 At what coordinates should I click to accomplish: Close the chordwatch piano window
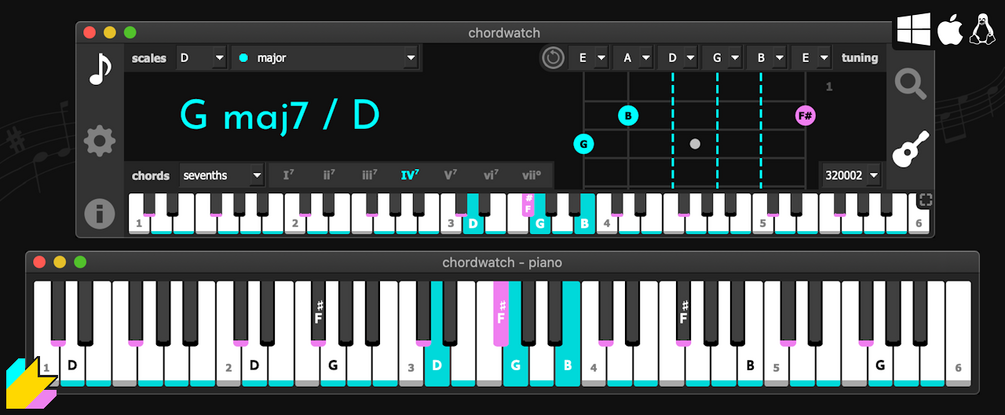[x=39, y=262]
